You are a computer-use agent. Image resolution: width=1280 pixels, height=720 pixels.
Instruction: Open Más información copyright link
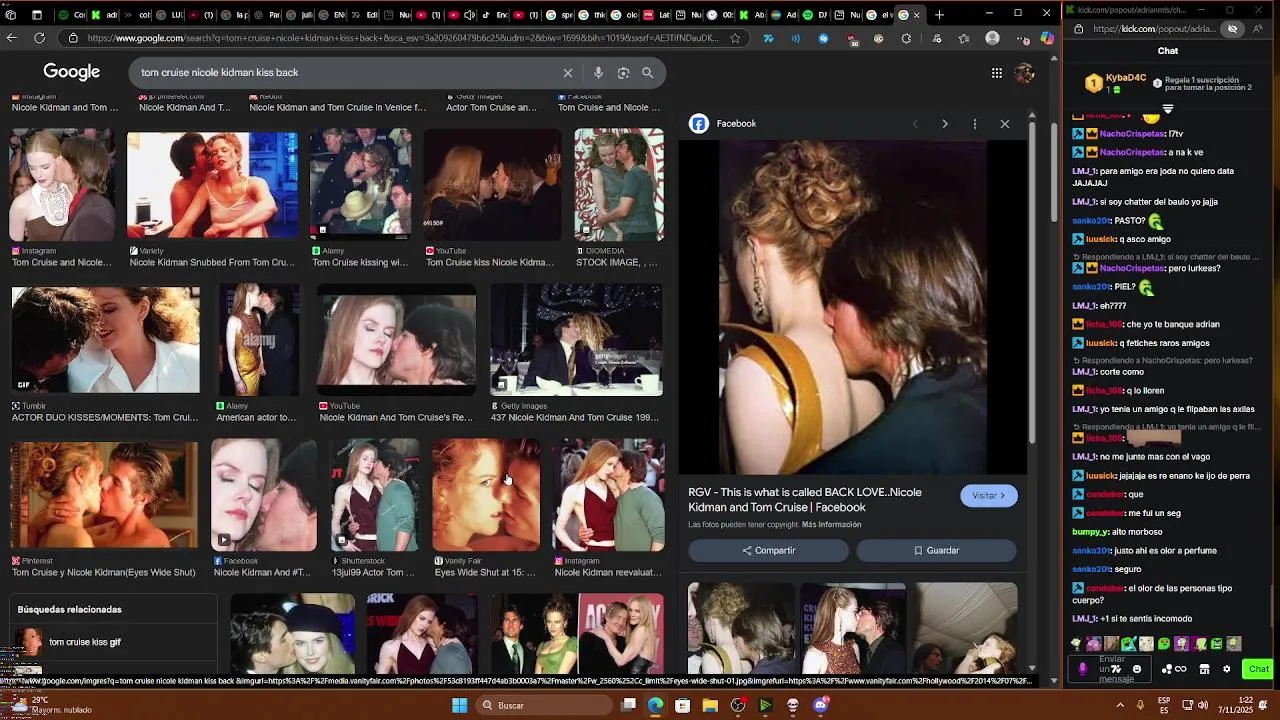coord(831,525)
